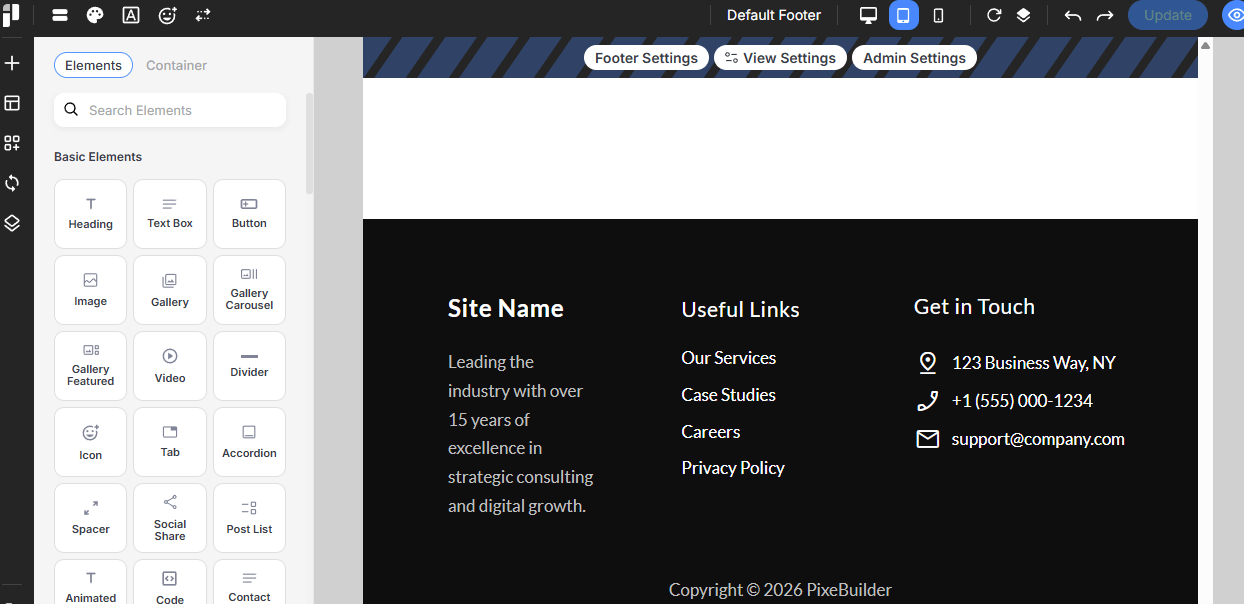Toggle the preview eye button
Viewport: 1244px width, 604px height.
point(1233,15)
